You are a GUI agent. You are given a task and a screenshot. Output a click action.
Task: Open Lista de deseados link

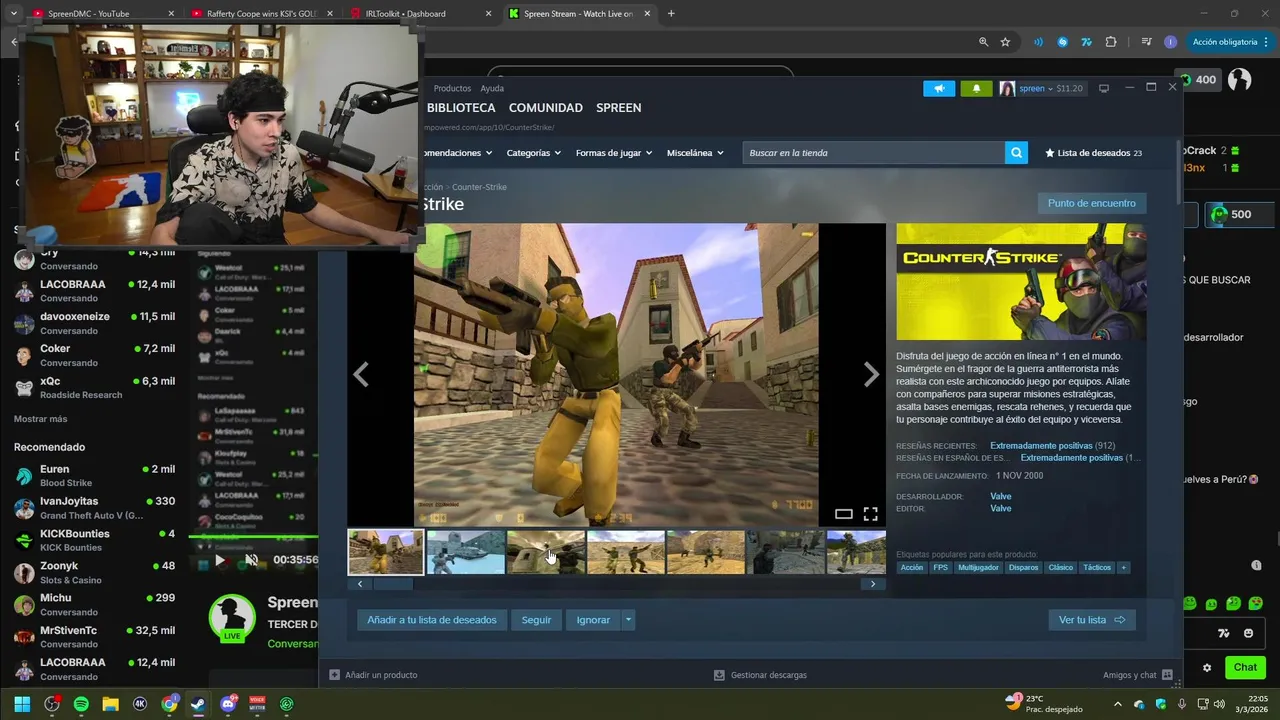pos(1094,153)
